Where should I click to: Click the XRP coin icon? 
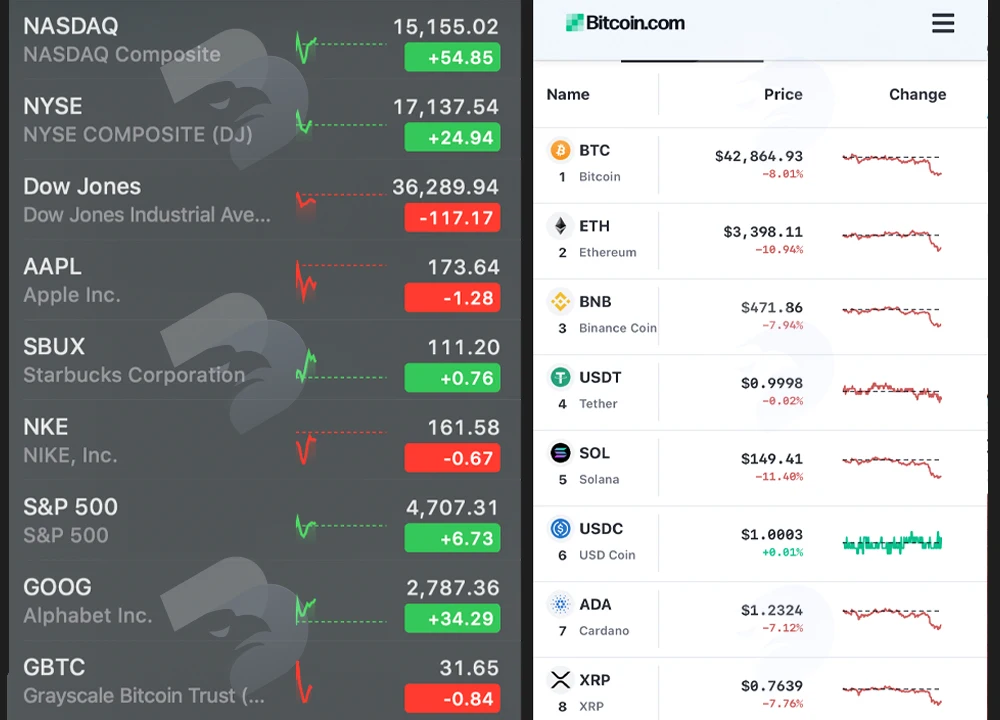point(561,680)
